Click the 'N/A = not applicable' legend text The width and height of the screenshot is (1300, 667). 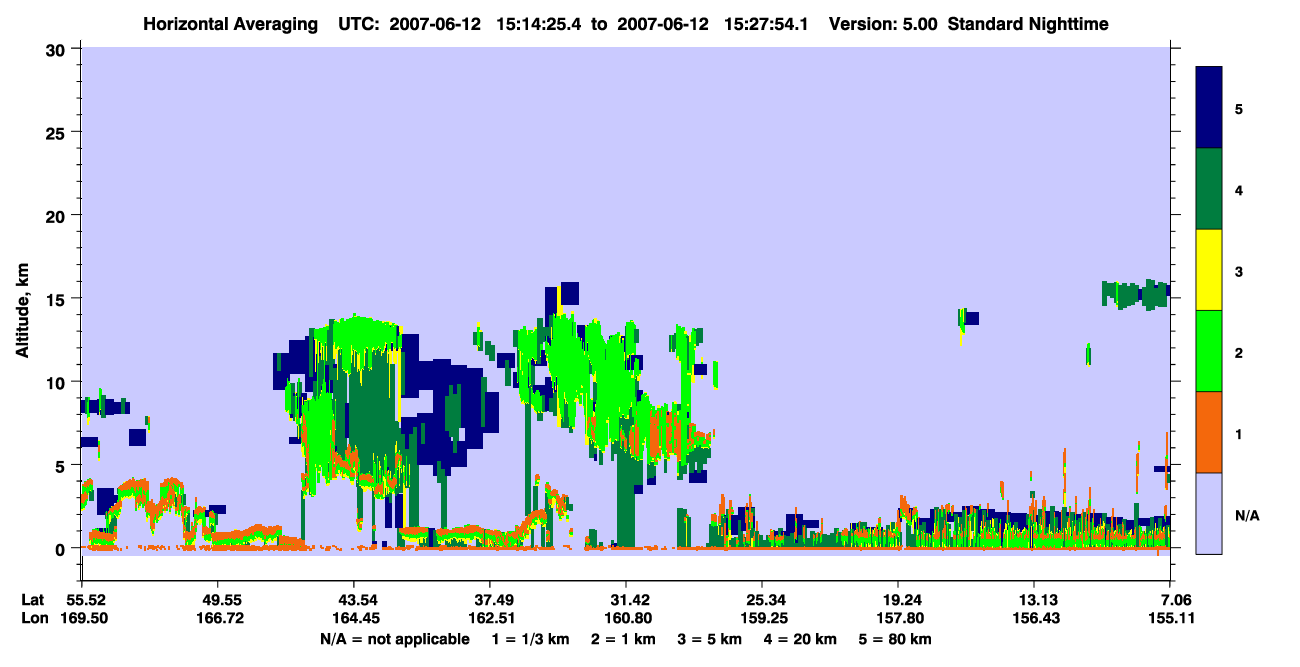click(x=394, y=639)
